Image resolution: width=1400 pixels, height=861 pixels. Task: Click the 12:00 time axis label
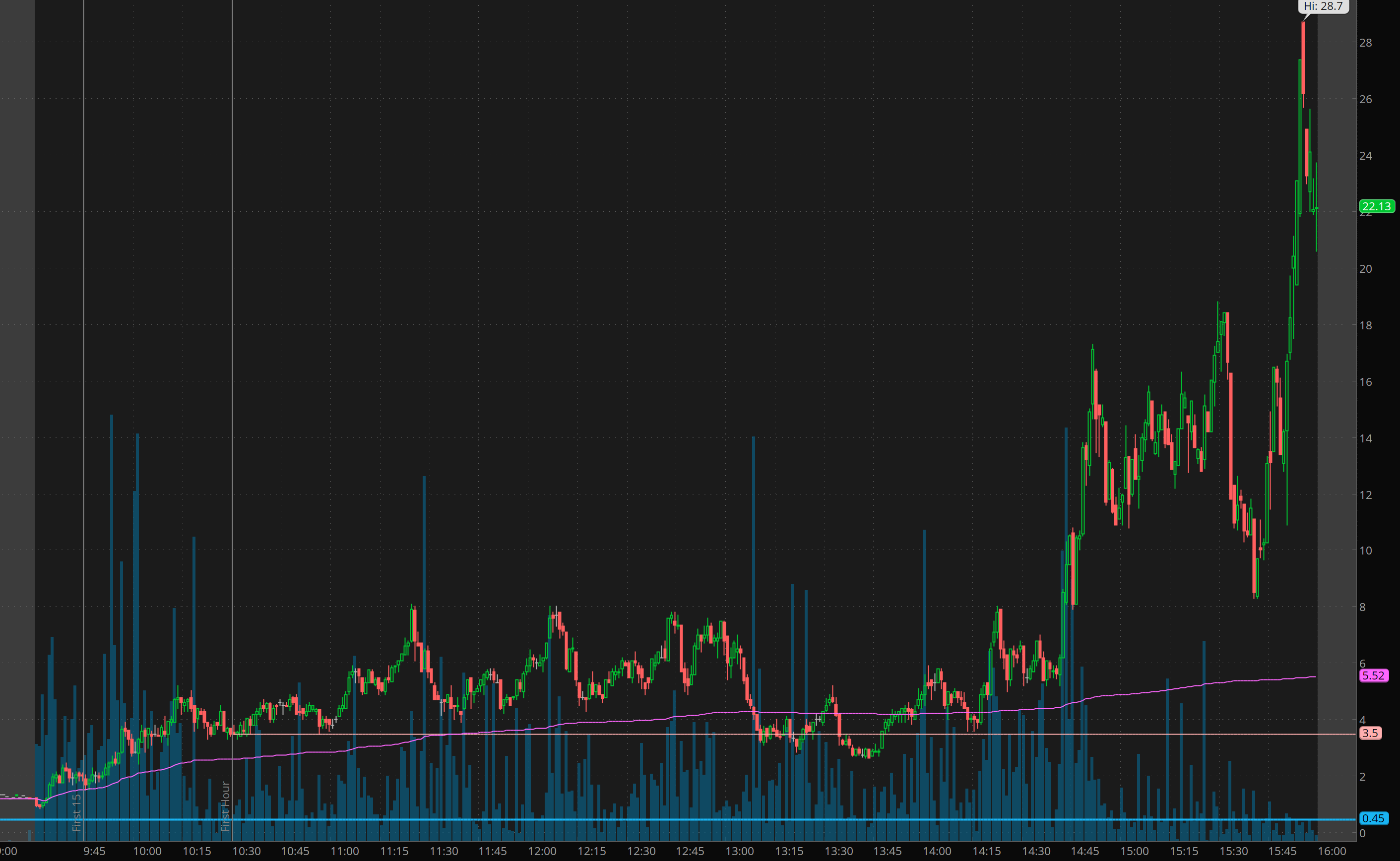pos(542,851)
